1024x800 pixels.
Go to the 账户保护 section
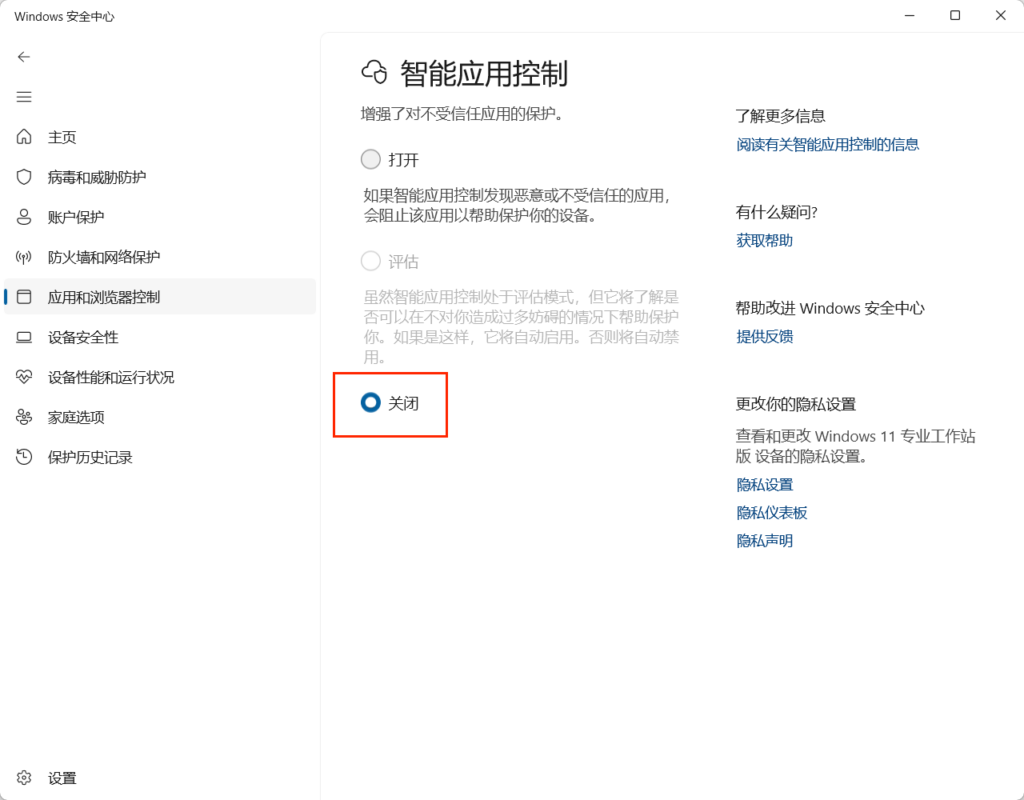[160, 217]
